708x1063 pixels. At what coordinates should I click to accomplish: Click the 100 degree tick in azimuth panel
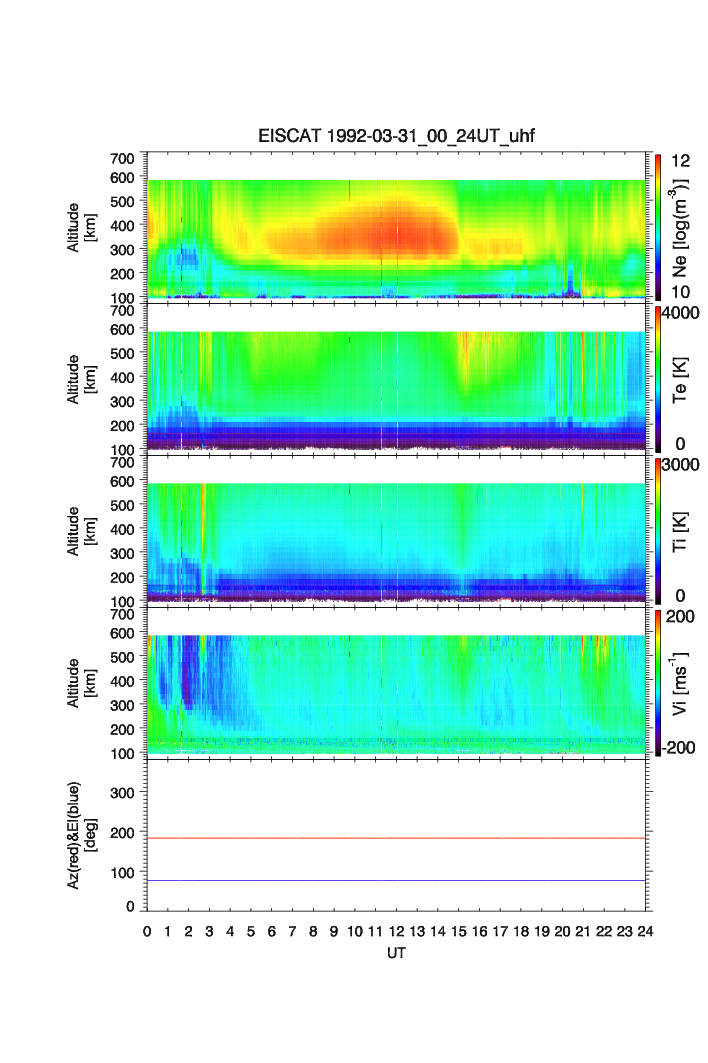pyautogui.click(x=122, y=873)
